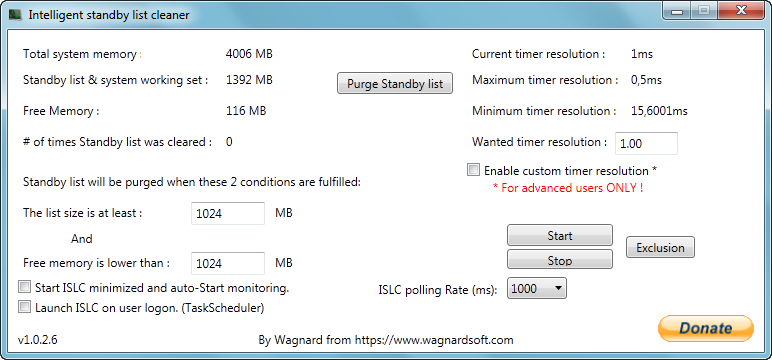Image resolution: width=772 pixels, height=360 pixels.
Task: Click the Wanted timer resolution field
Action: coord(646,143)
